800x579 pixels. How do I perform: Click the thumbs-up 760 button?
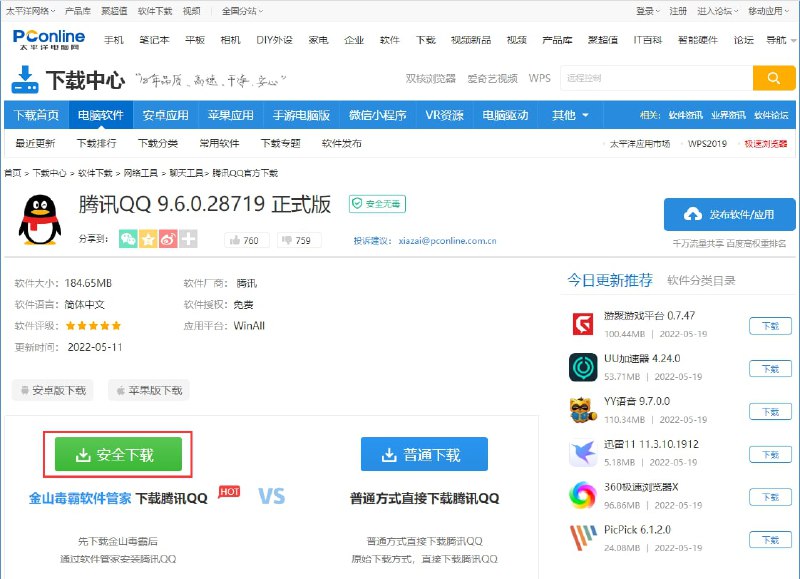[246, 240]
